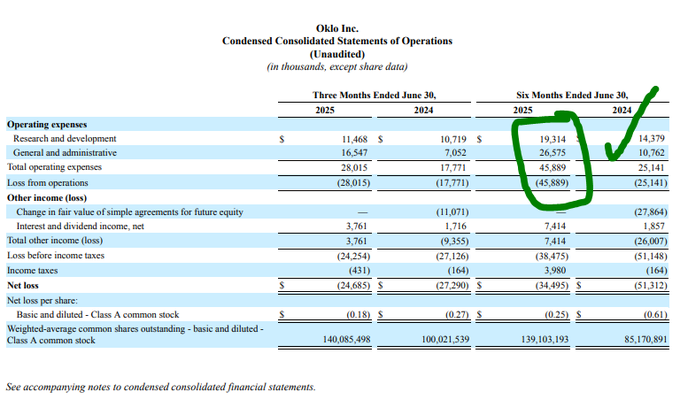
Task: Click the 'Loss from operations' row label
Action: click(47, 183)
